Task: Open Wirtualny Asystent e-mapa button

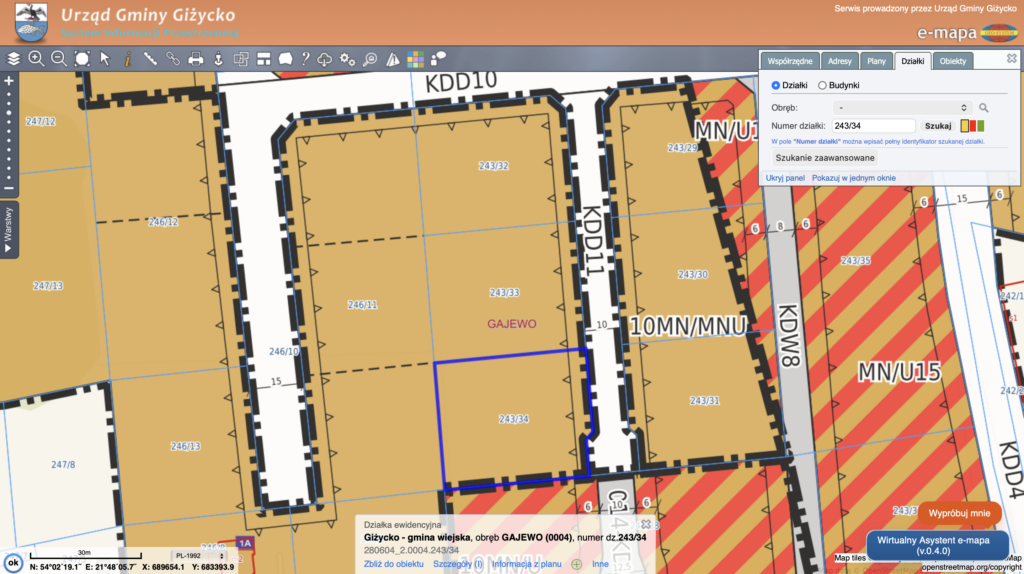Action: point(937,546)
